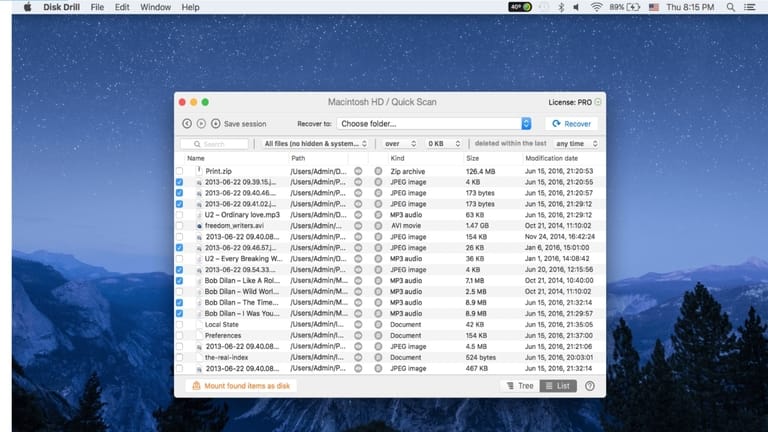
Task: Open the 'over' size comparison dropdown
Action: [400, 144]
